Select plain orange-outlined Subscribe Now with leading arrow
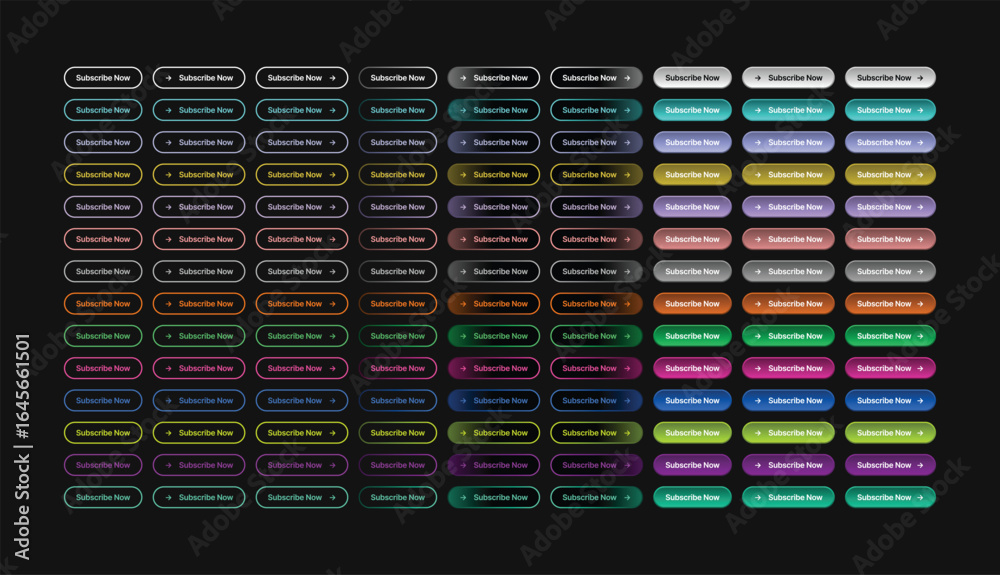The height and width of the screenshot is (575, 1000). tap(199, 303)
